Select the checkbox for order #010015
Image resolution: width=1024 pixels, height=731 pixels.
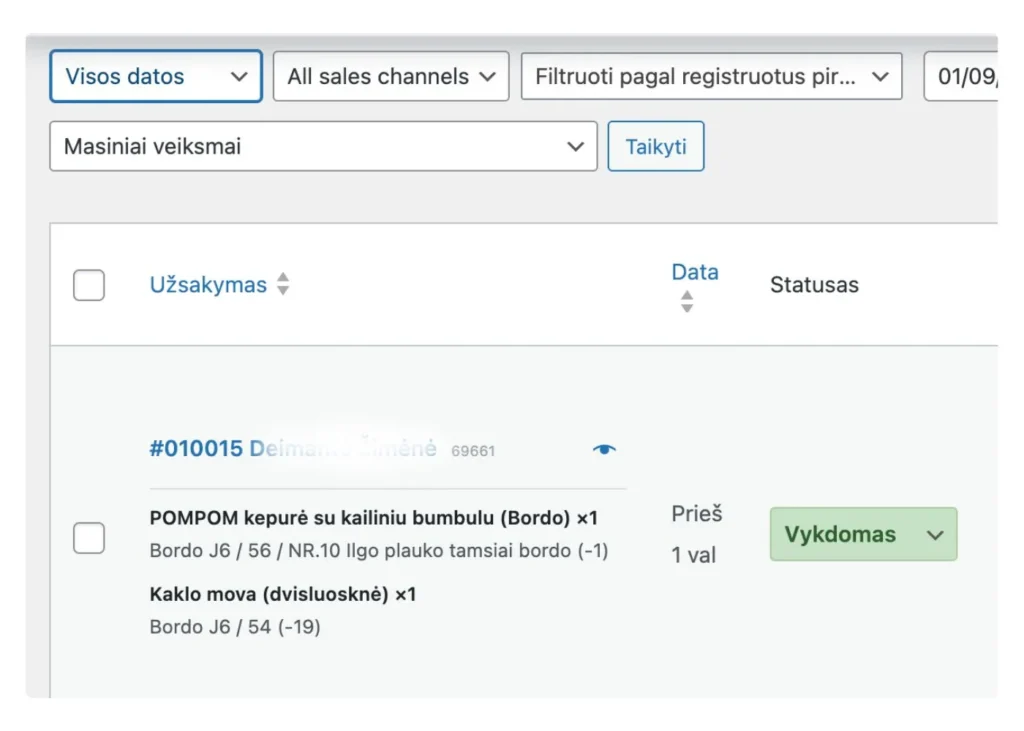click(89, 538)
